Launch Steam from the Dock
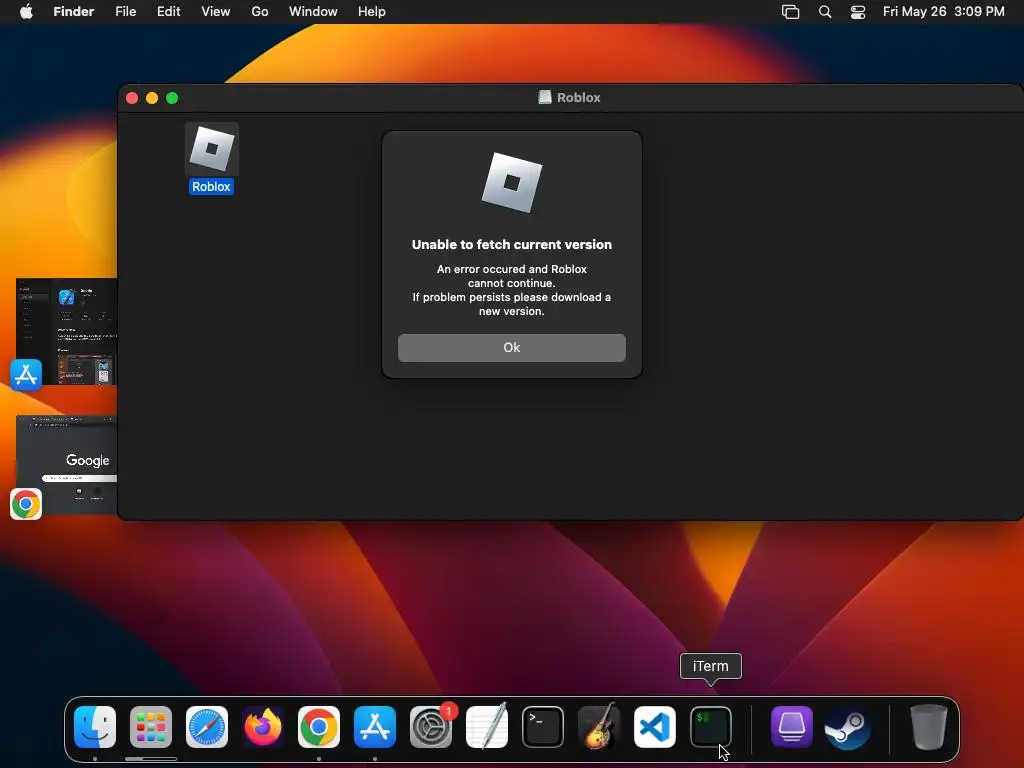This screenshot has height=768, width=1024. pyautogui.click(x=848, y=727)
